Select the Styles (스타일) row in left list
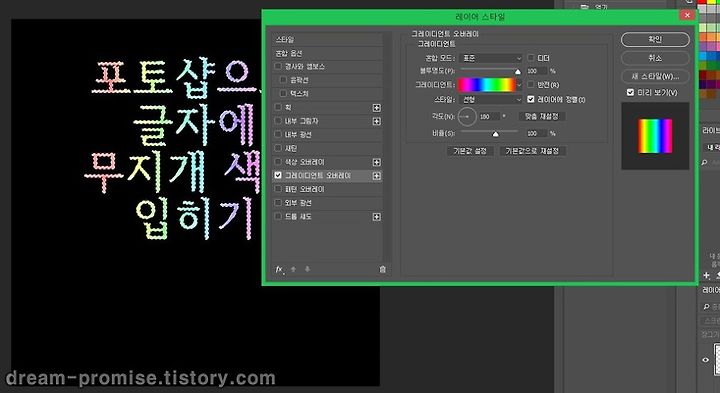720x393 pixels. (327, 39)
